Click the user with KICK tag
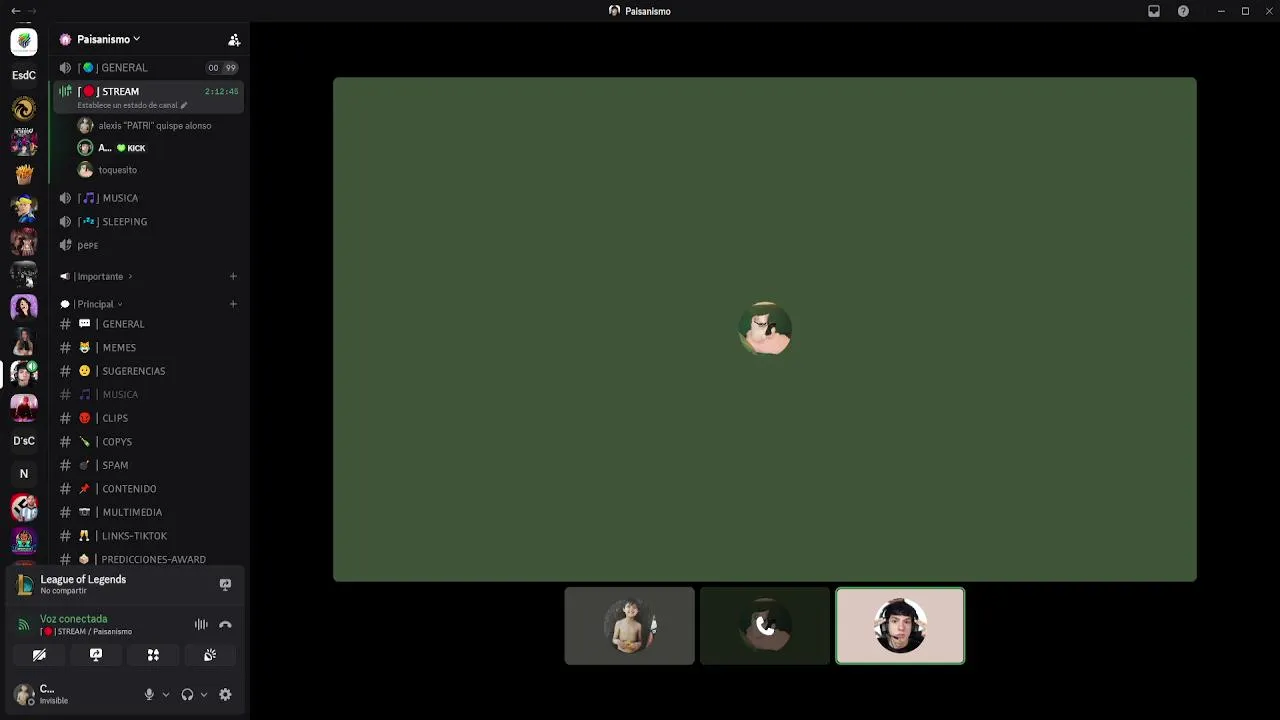Image resolution: width=1280 pixels, height=720 pixels. [158, 148]
